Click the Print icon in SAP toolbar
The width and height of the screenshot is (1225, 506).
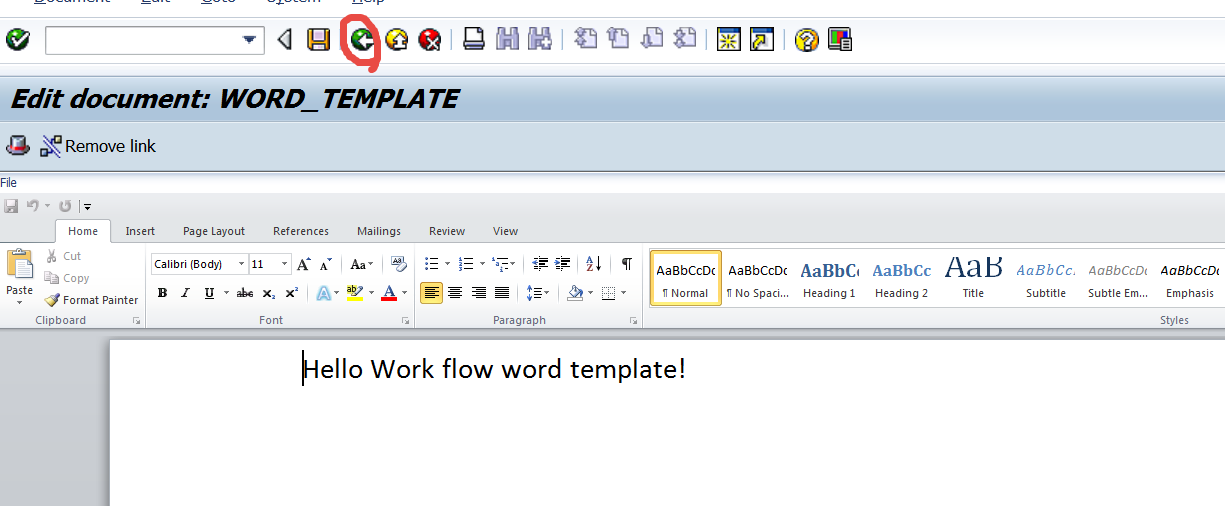474,40
